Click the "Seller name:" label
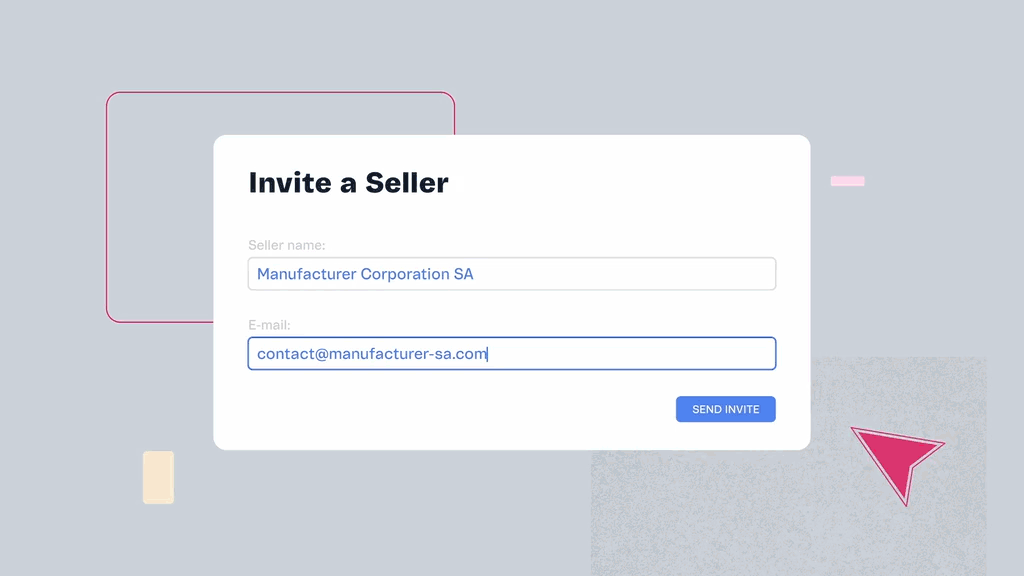The height and width of the screenshot is (576, 1024). [286, 245]
